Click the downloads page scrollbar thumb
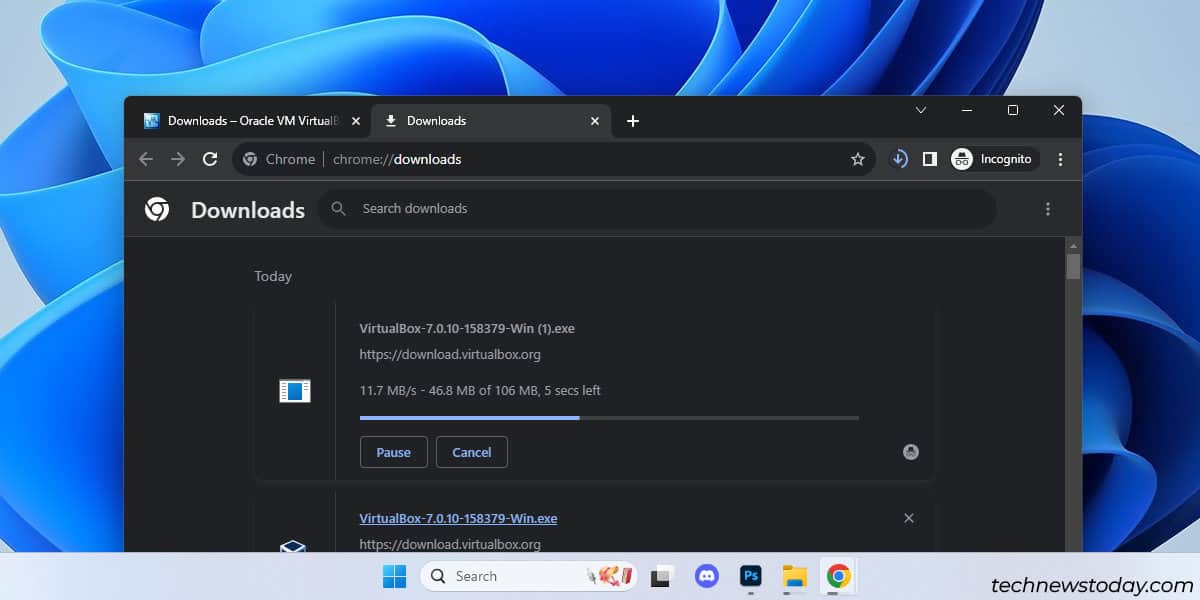This screenshot has height=600, width=1200. pyautogui.click(x=1073, y=266)
